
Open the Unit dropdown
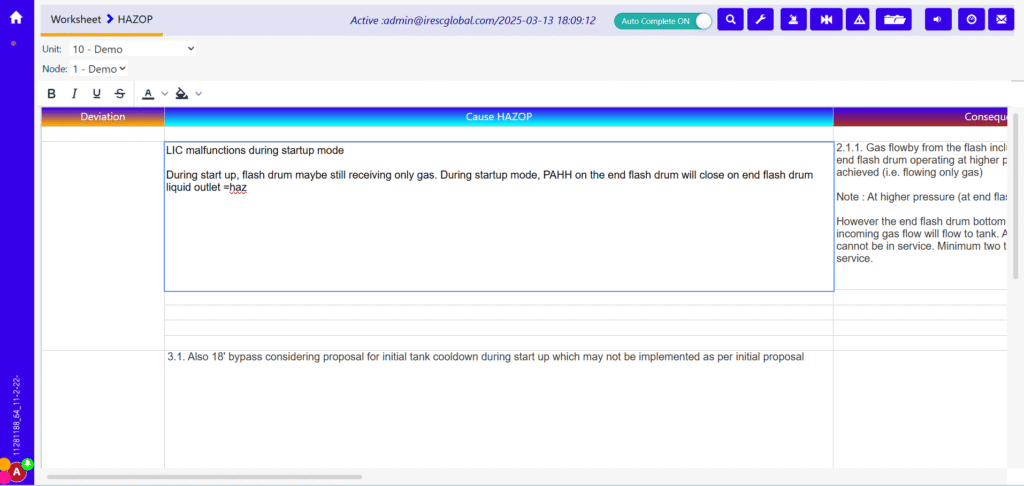(132, 48)
